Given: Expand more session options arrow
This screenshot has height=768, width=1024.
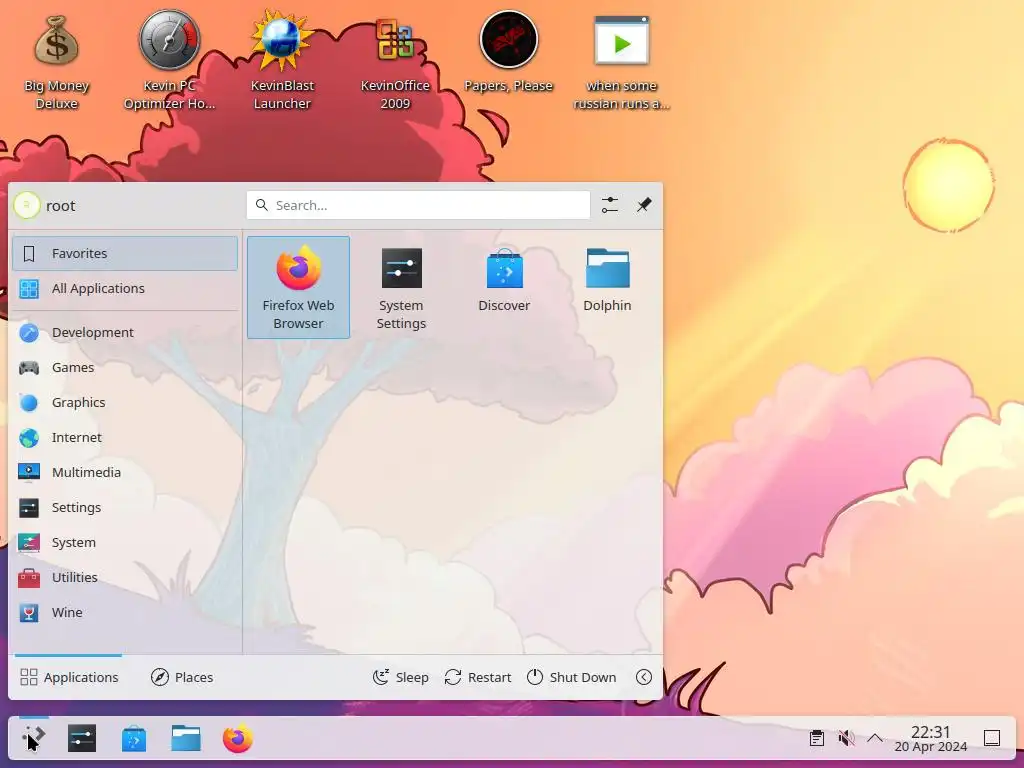Looking at the screenshot, I should pyautogui.click(x=644, y=677).
